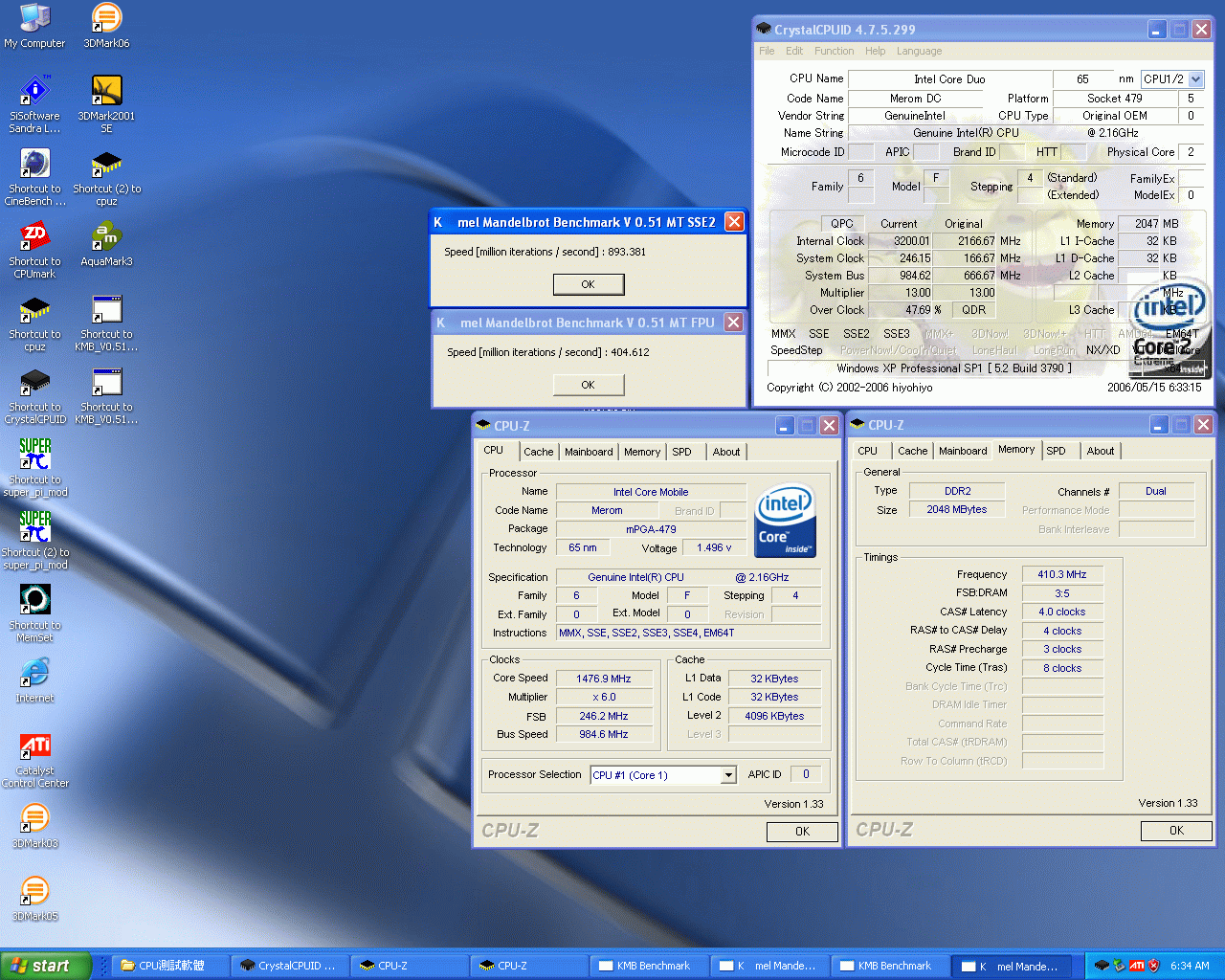The width and height of the screenshot is (1225, 980).
Task: Click the ATI icon in the system tray
Action: click(x=1135, y=966)
